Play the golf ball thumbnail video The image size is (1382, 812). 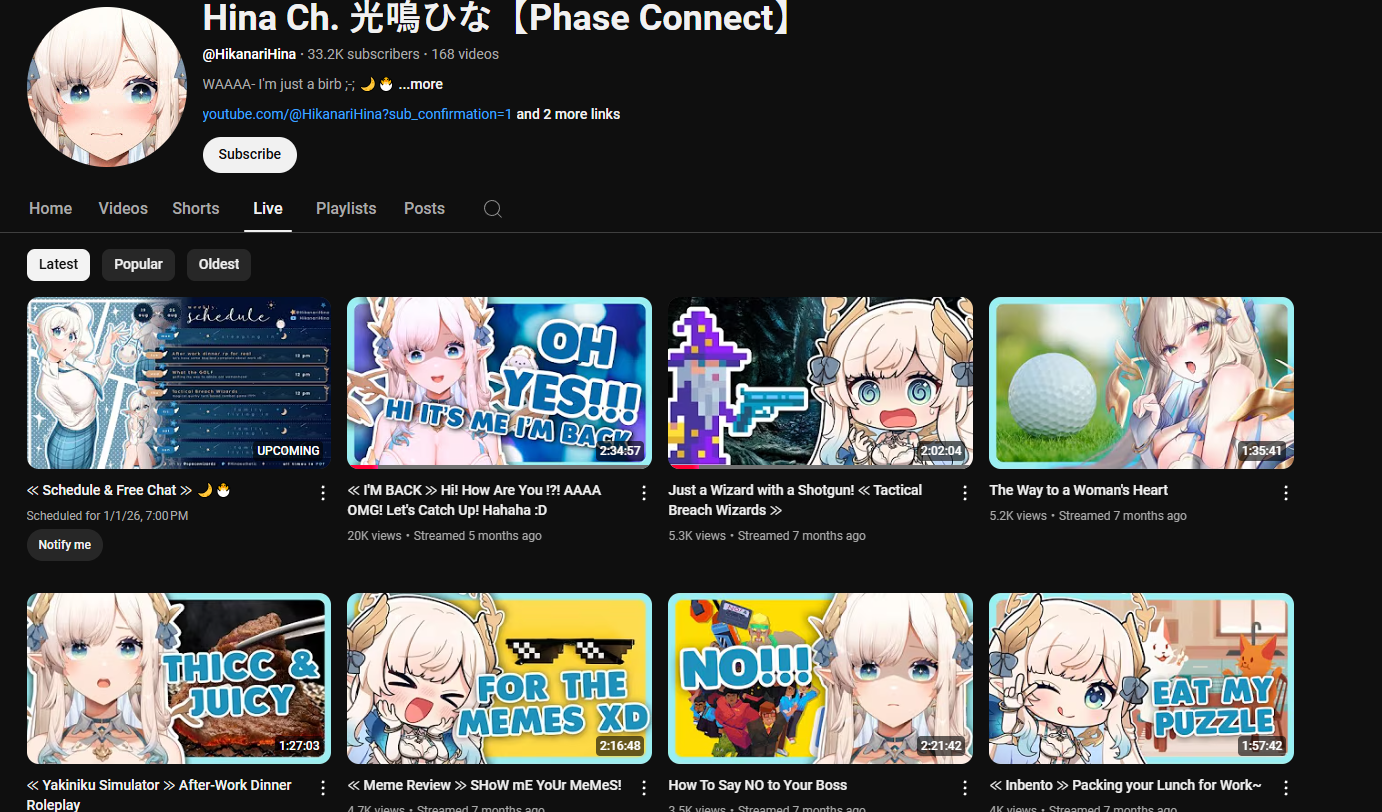1141,383
